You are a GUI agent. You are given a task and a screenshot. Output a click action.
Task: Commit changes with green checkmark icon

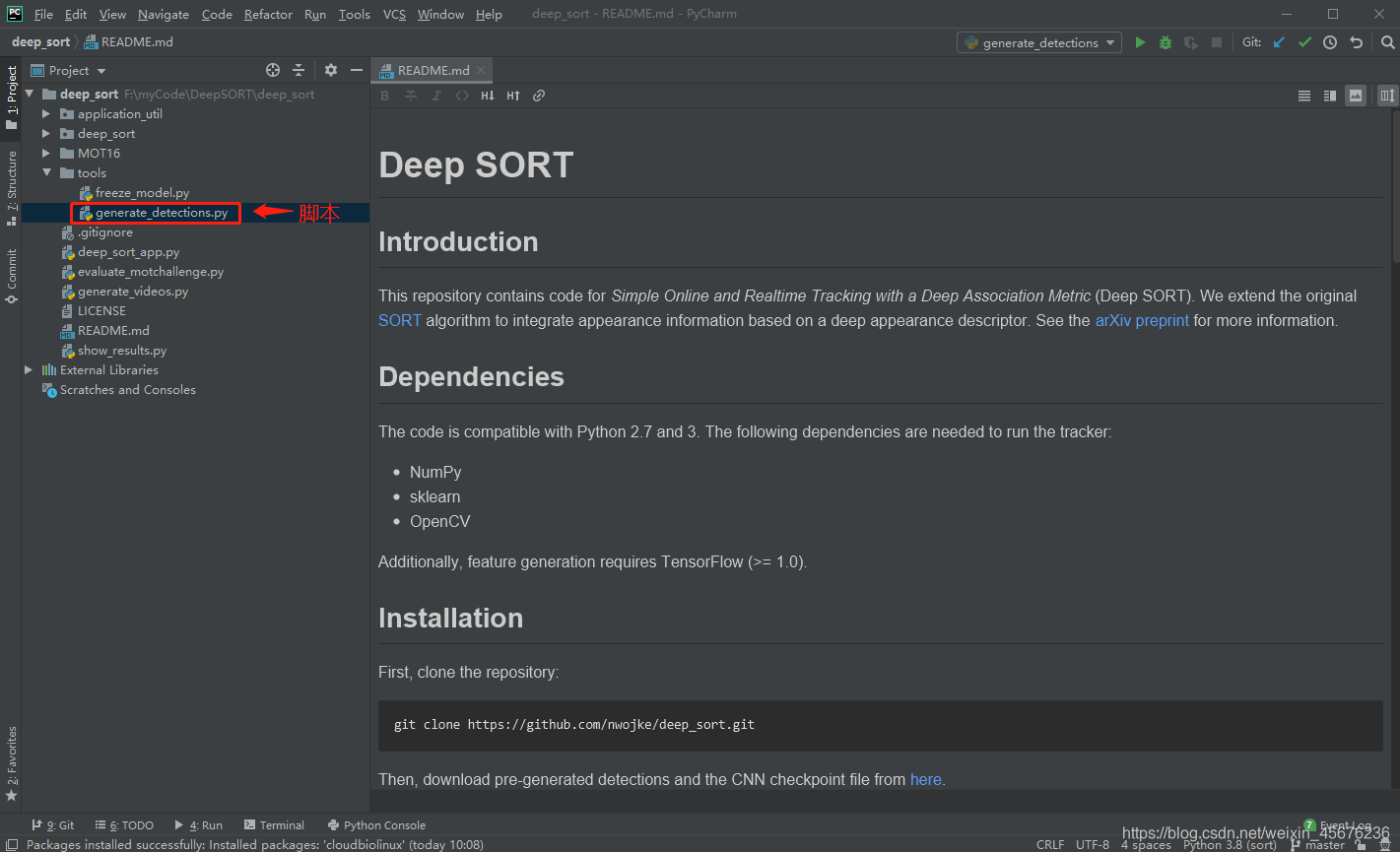(1304, 42)
